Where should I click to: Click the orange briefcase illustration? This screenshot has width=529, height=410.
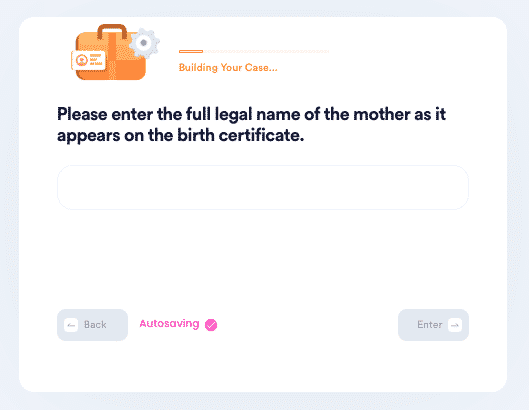[111, 56]
